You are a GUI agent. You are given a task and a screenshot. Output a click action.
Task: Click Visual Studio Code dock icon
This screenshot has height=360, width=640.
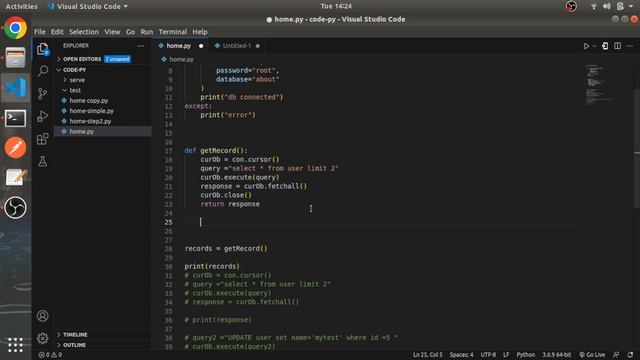[16, 88]
